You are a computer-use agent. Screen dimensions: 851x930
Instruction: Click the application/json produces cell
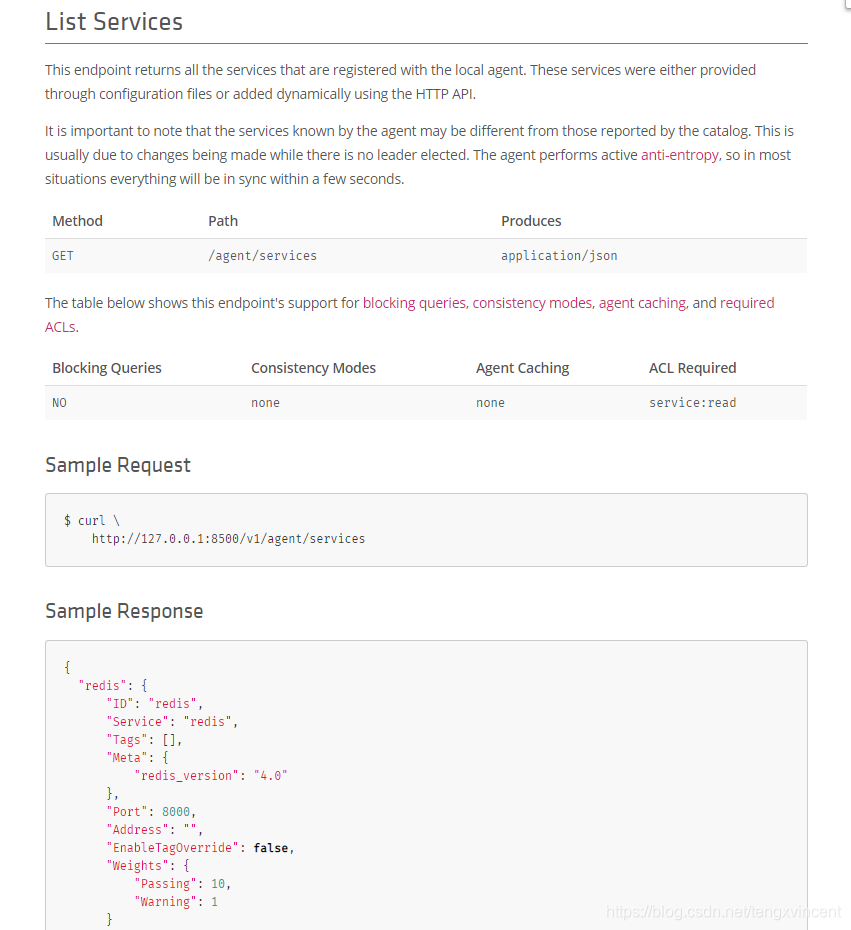(559, 256)
